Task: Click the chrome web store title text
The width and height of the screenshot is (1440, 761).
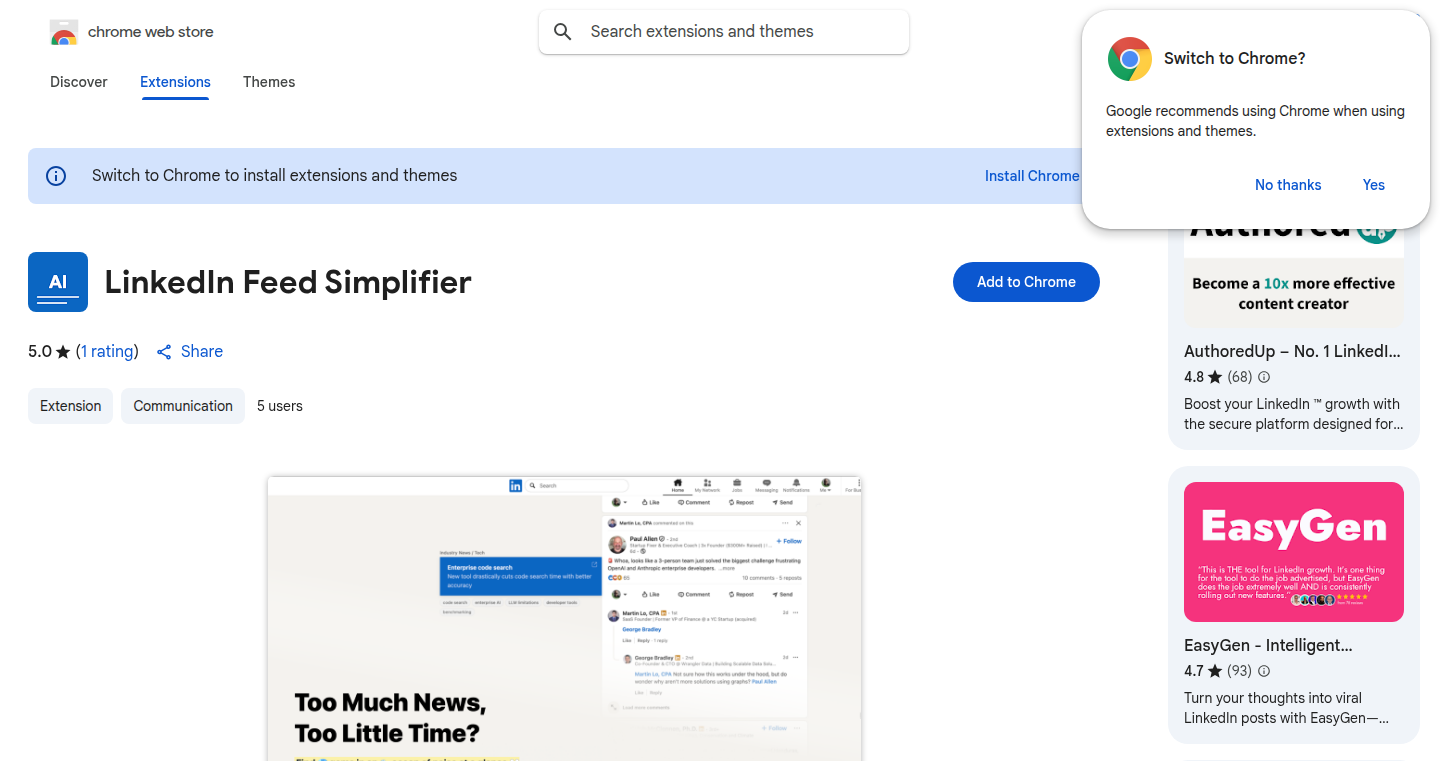Action: coord(151,32)
